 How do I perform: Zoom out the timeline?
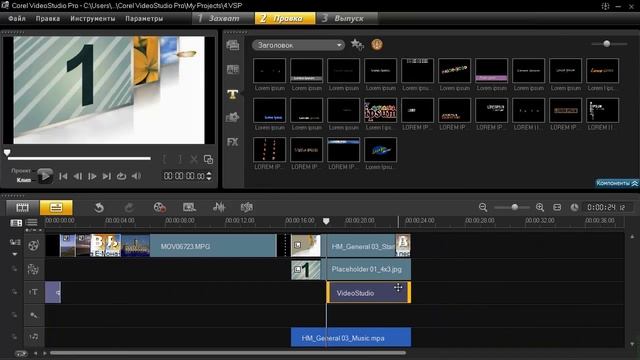click(x=483, y=207)
